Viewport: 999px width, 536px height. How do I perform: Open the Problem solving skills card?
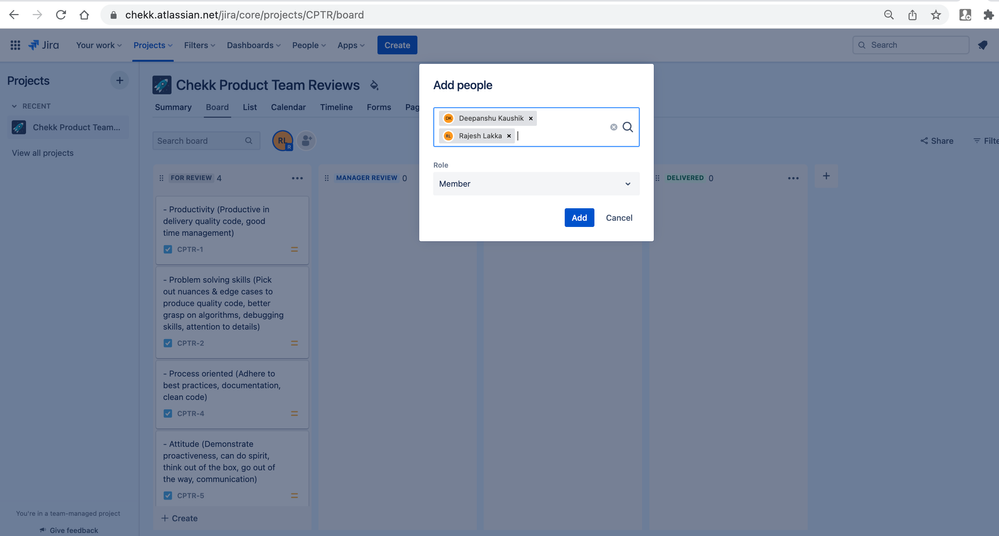[x=232, y=312]
